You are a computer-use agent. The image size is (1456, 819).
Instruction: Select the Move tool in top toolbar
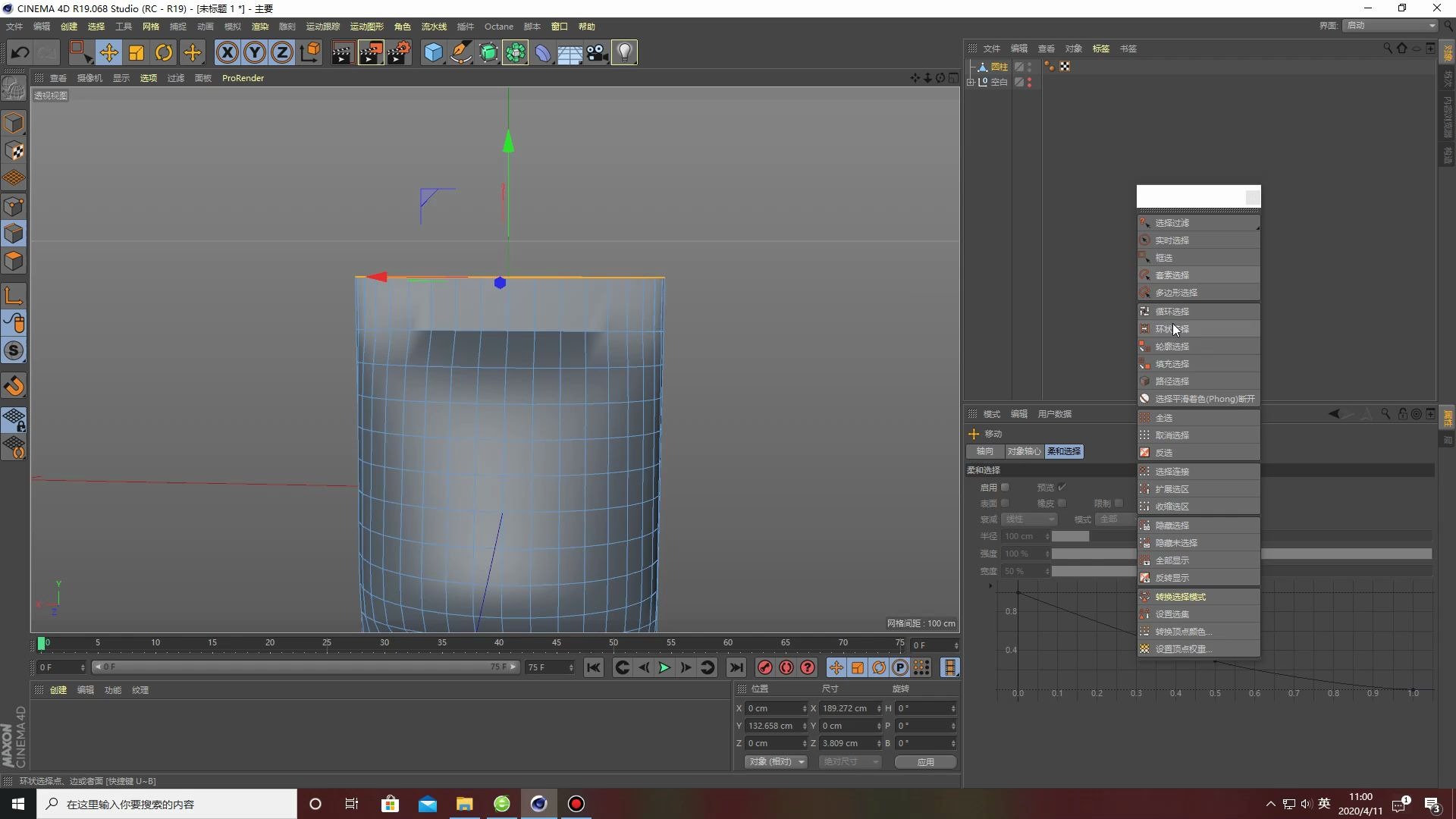tap(108, 52)
